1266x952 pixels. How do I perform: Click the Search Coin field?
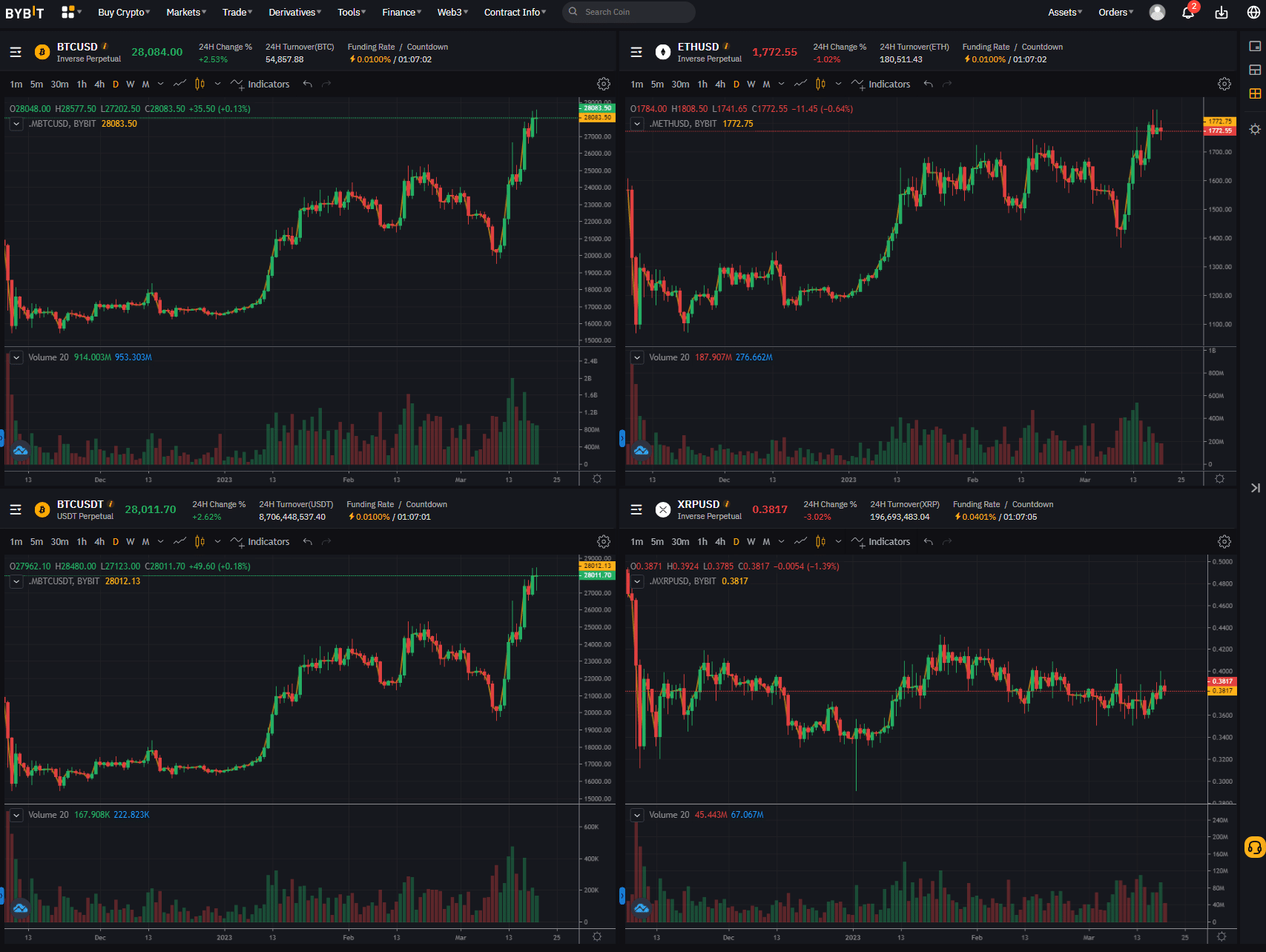coord(629,12)
